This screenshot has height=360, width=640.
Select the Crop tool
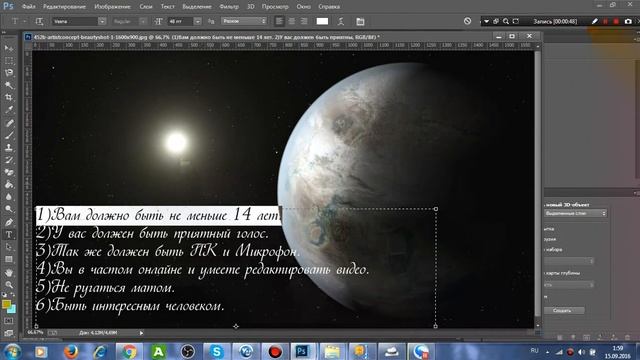tap(9, 98)
